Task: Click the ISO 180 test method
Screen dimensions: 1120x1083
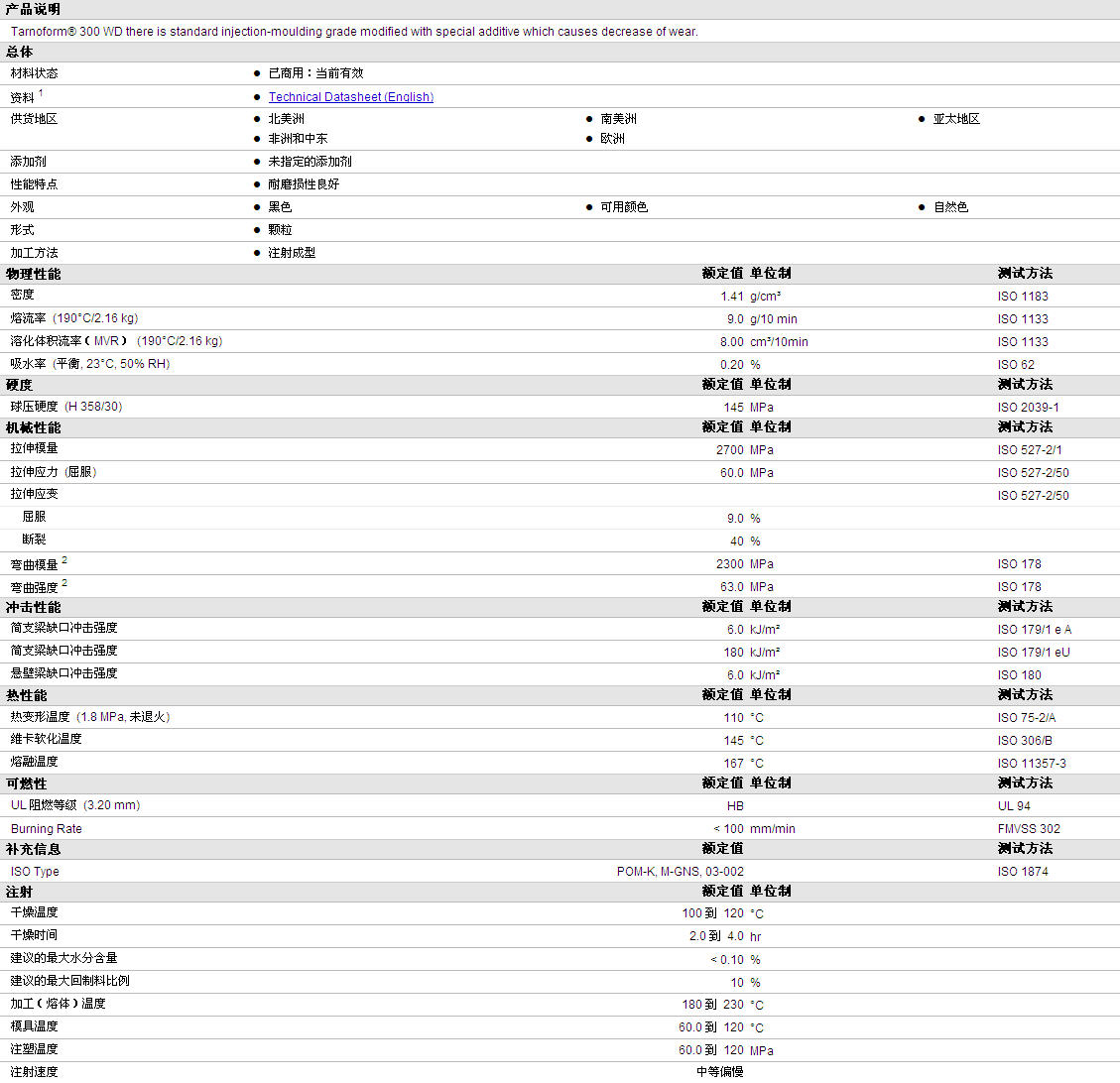Action: click(x=1019, y=675)
